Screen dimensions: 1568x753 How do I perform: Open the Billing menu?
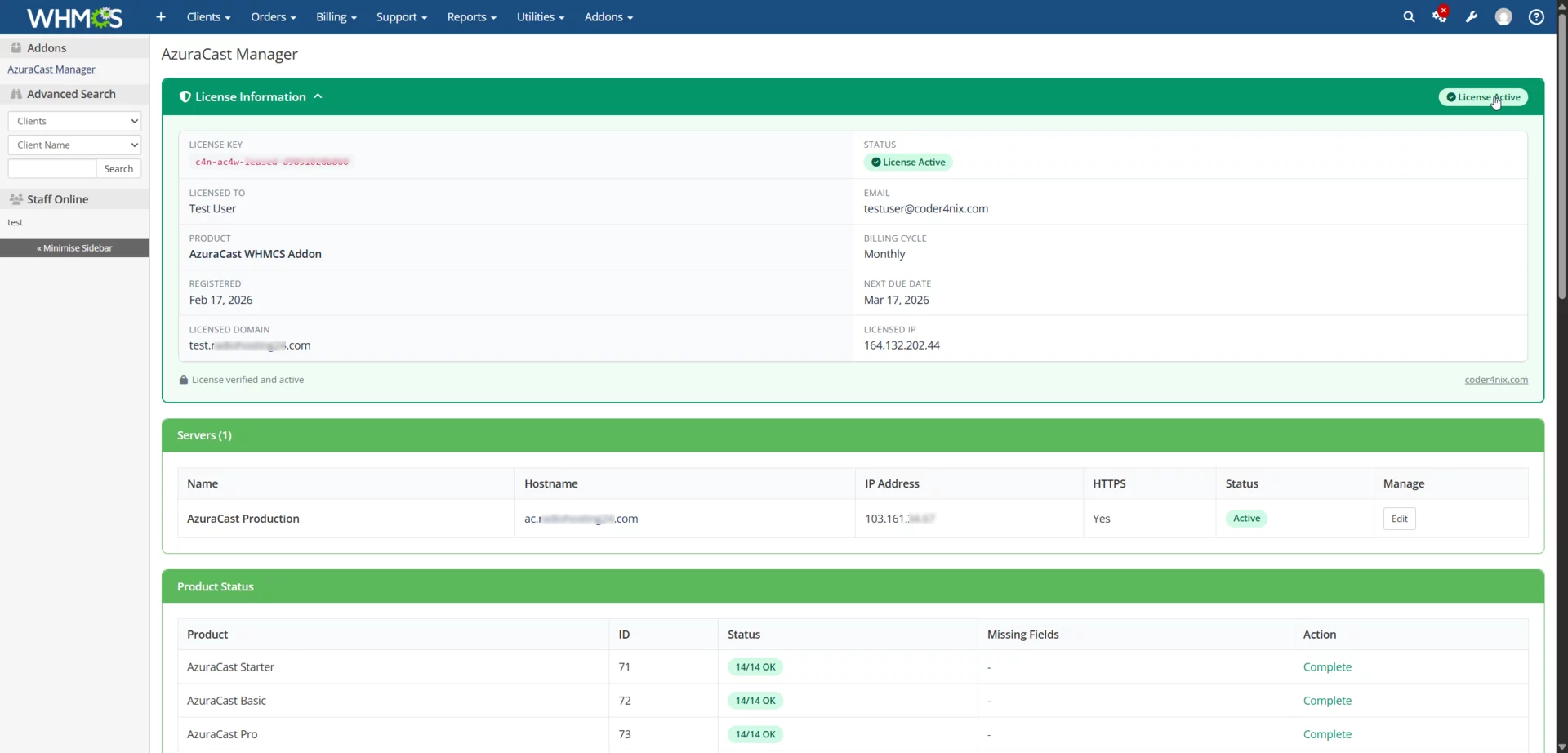(x=336, y=16)
